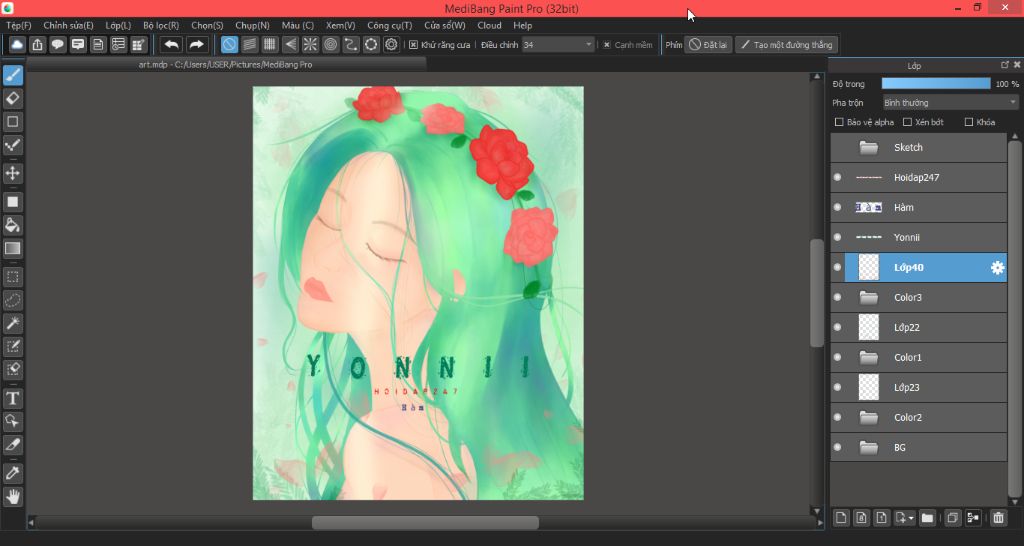Screen dimensions: 1024x546
Task: Hide the Hàm layer
Action: 837,207
